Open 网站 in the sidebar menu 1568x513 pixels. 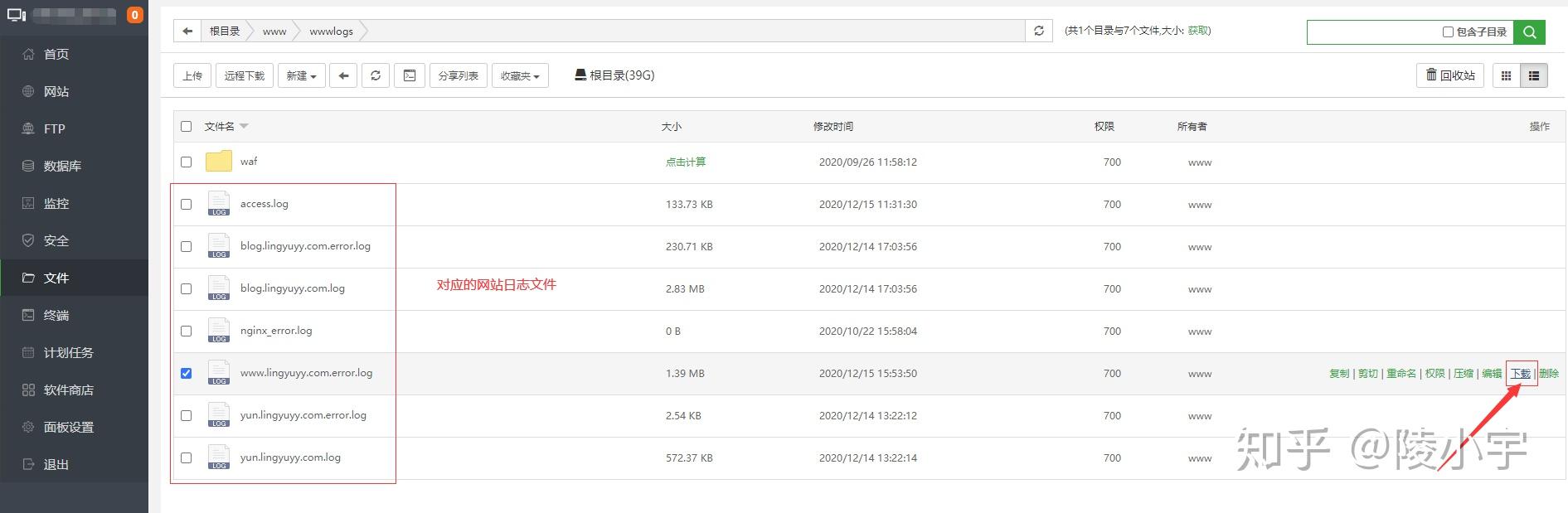point(56,91)
